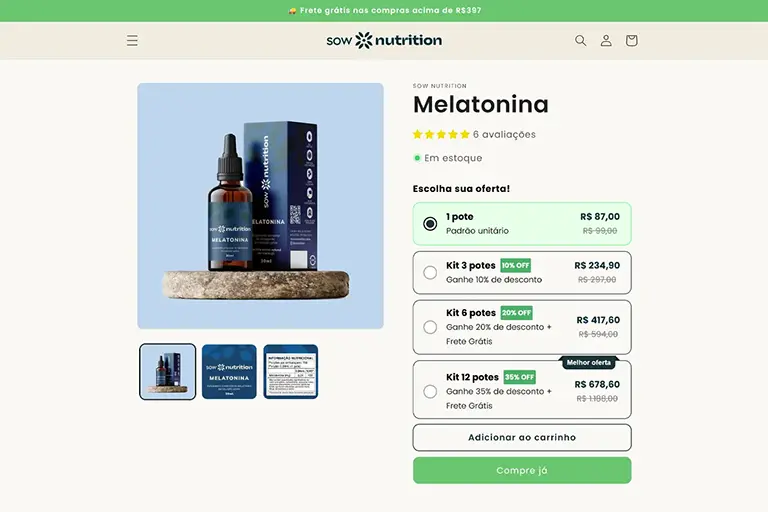The height and width of the screenshot is (512, 768).
Task: Click the free shipping announcement banner
Action: click(384, 10)
